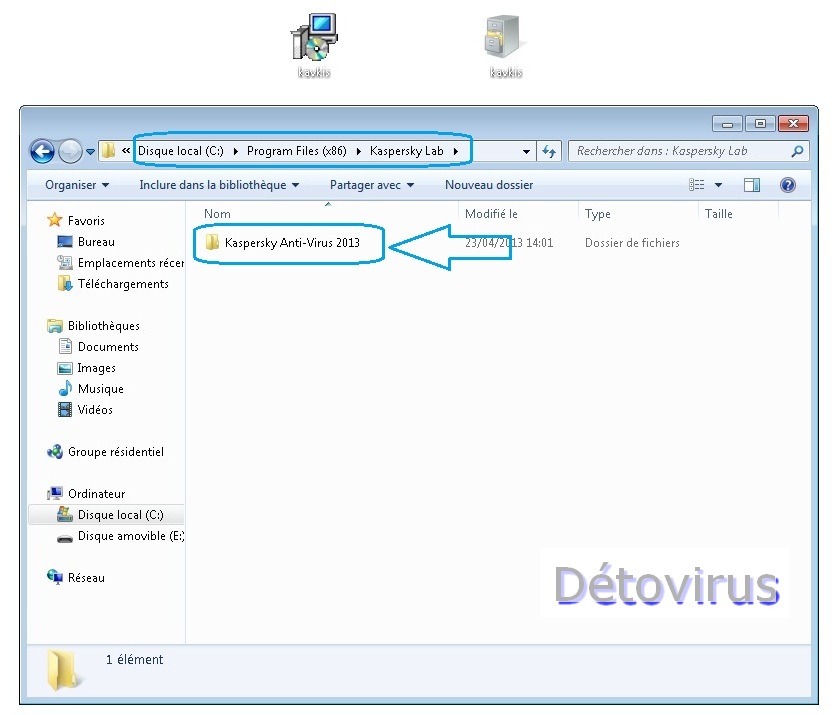Select Disque local (C:) in breadcrumb
This screenshot has height=715, width=834.
point(181,151)
